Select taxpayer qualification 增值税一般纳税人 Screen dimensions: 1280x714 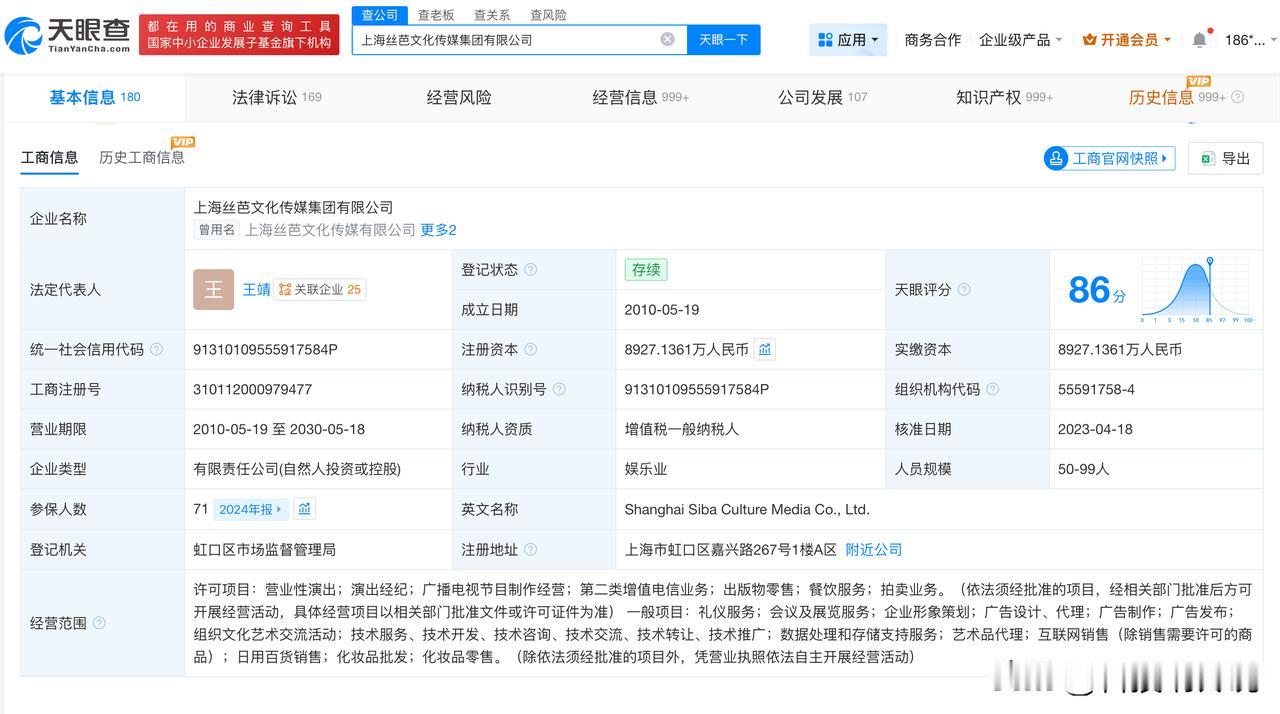[x=681, y=429]
